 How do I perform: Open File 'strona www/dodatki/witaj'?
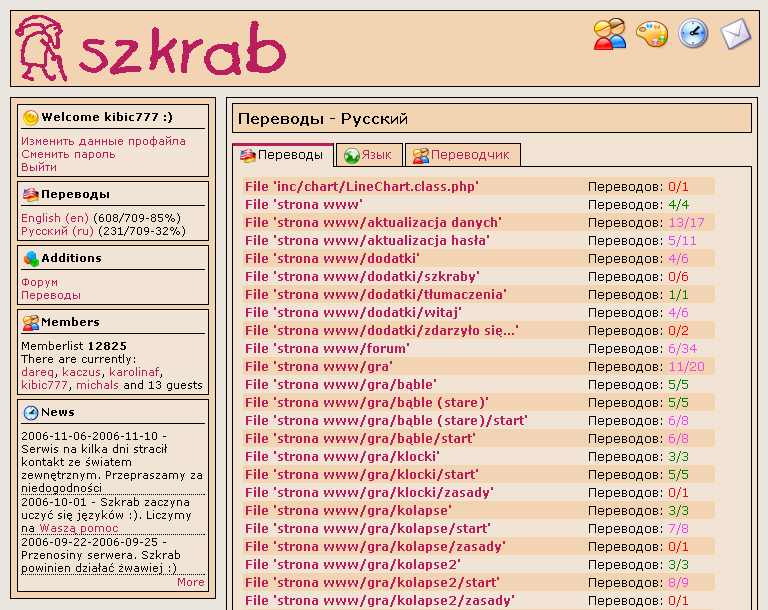pyautogui.click(x=353, y=313)
